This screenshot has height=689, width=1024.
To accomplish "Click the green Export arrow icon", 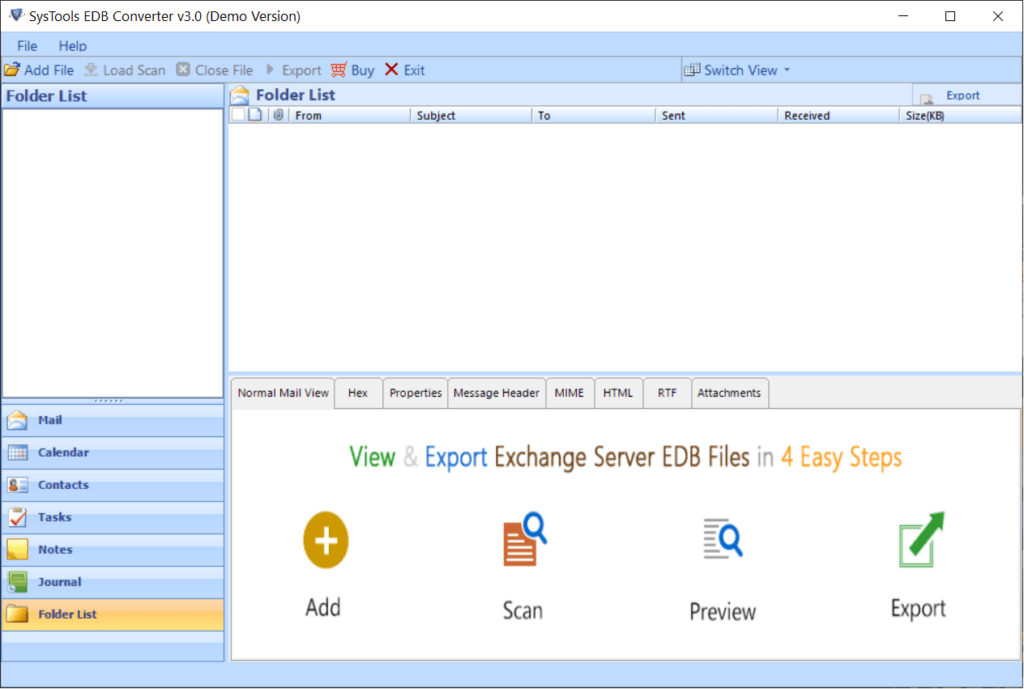I will tap(921, 539).
